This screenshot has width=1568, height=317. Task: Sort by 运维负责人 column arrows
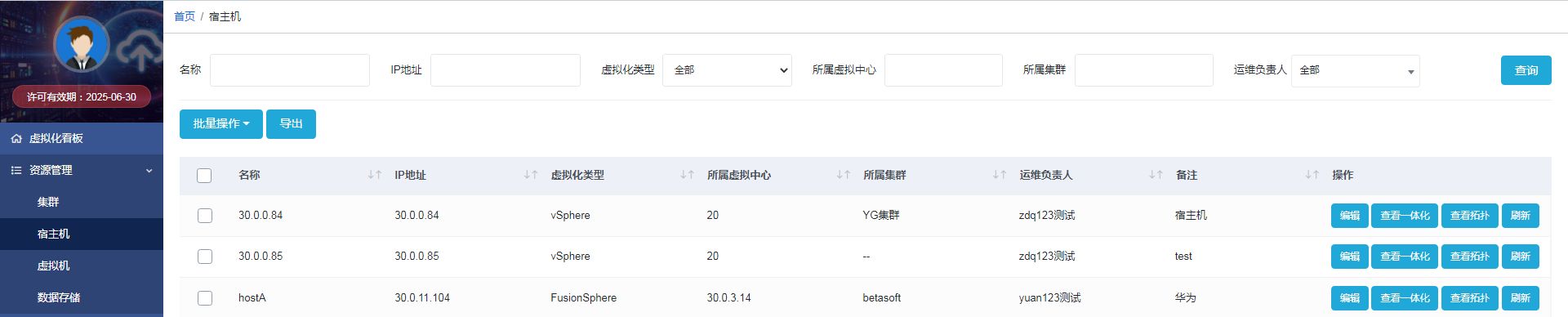1156,175
